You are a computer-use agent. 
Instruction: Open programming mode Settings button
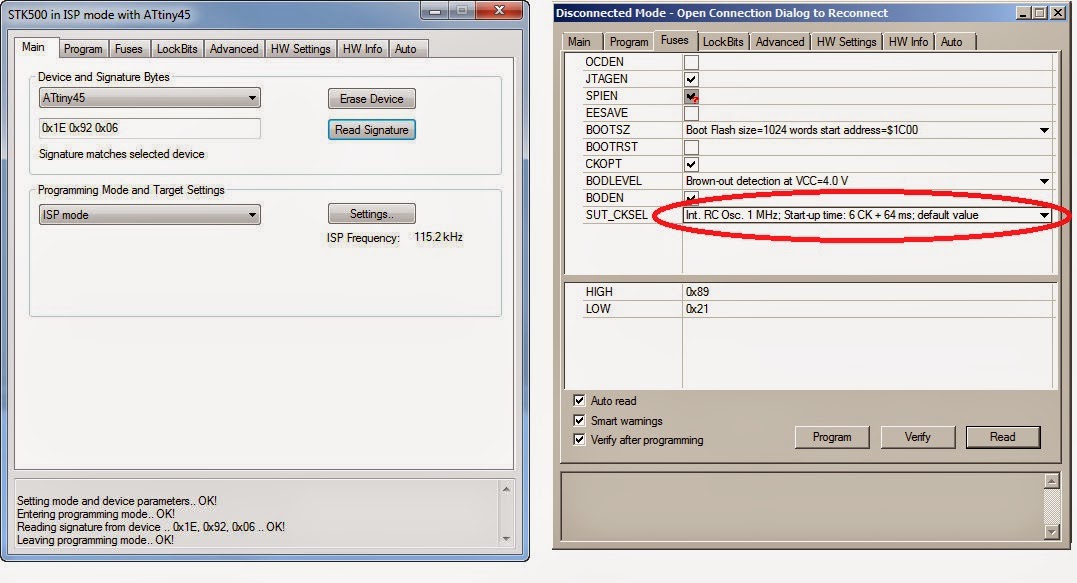click(372, 214)
